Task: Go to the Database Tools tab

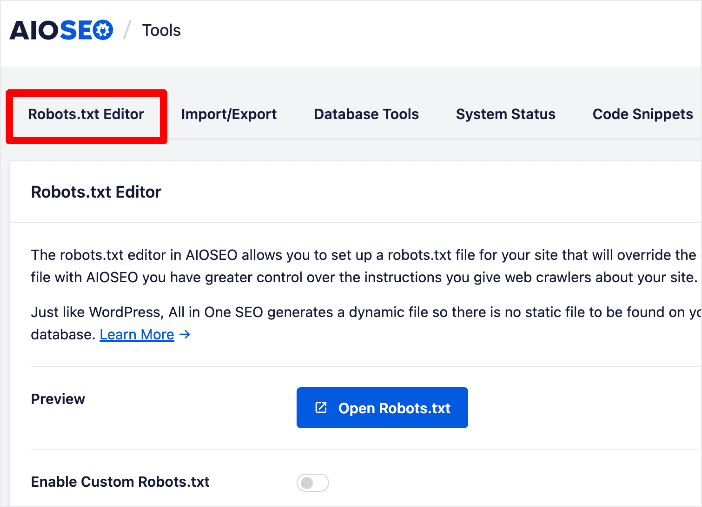Action: pos(366,114)
